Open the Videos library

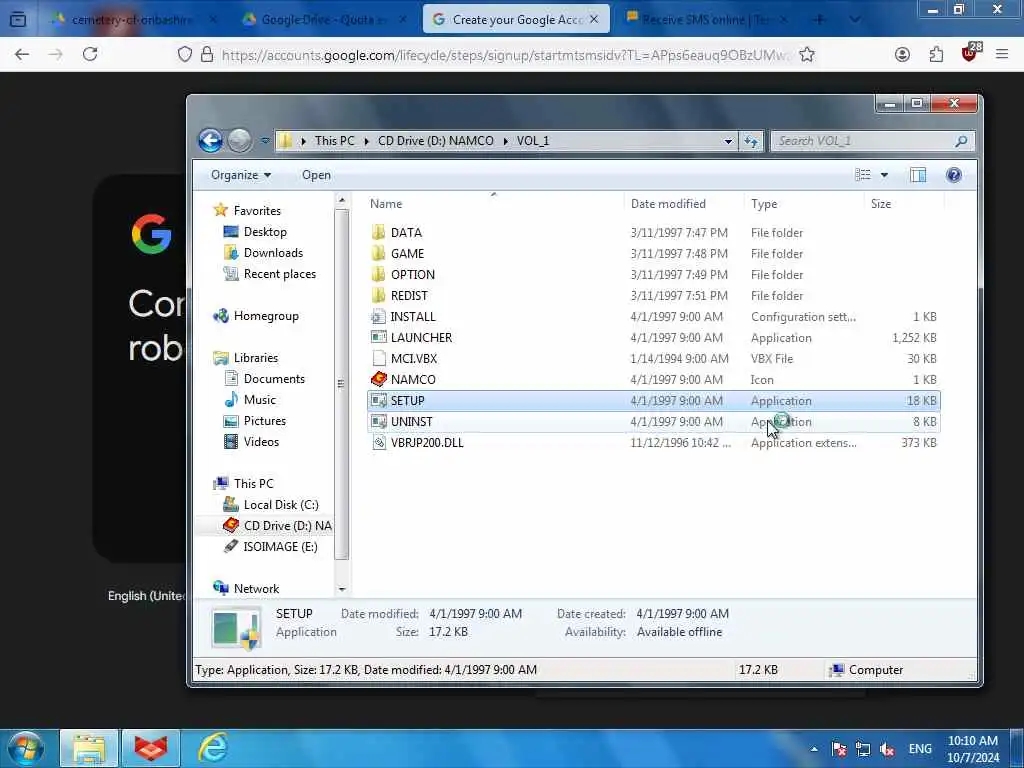[261, 441]
